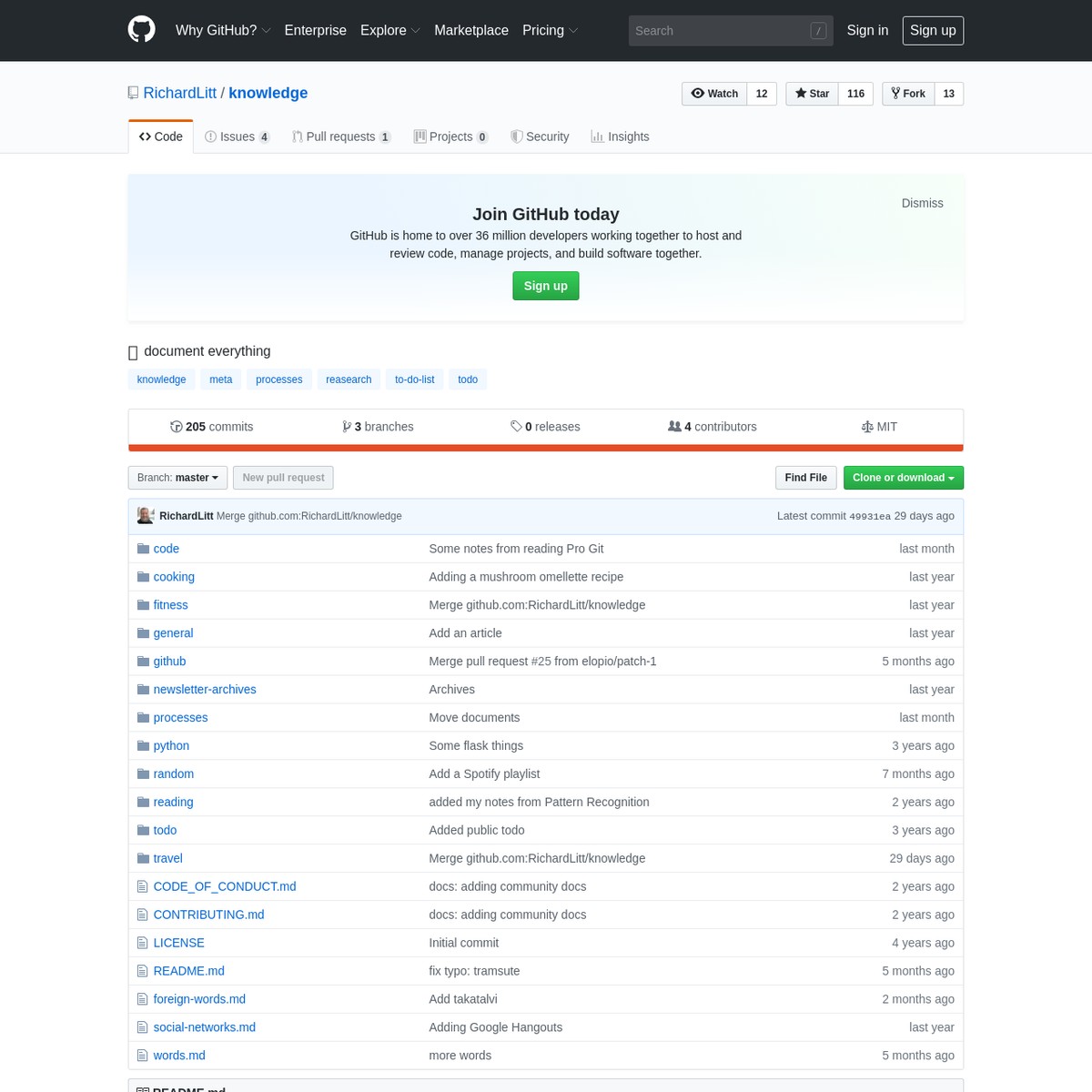Switch to the Insights tab
Viewport: 1092px width, 1092px height.
click(620, 136)
